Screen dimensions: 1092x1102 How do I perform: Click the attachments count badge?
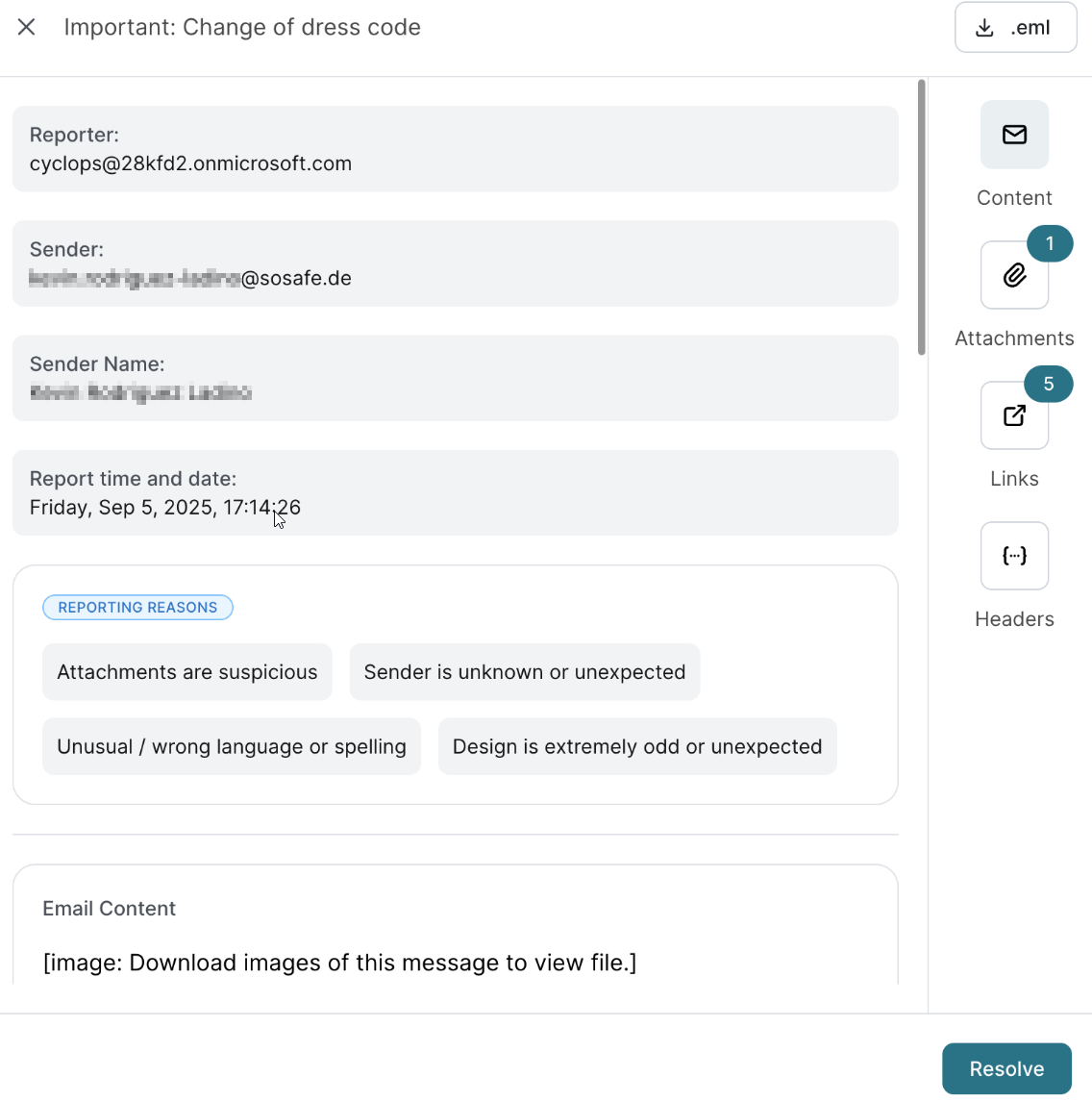click(x=1050, y=244)
